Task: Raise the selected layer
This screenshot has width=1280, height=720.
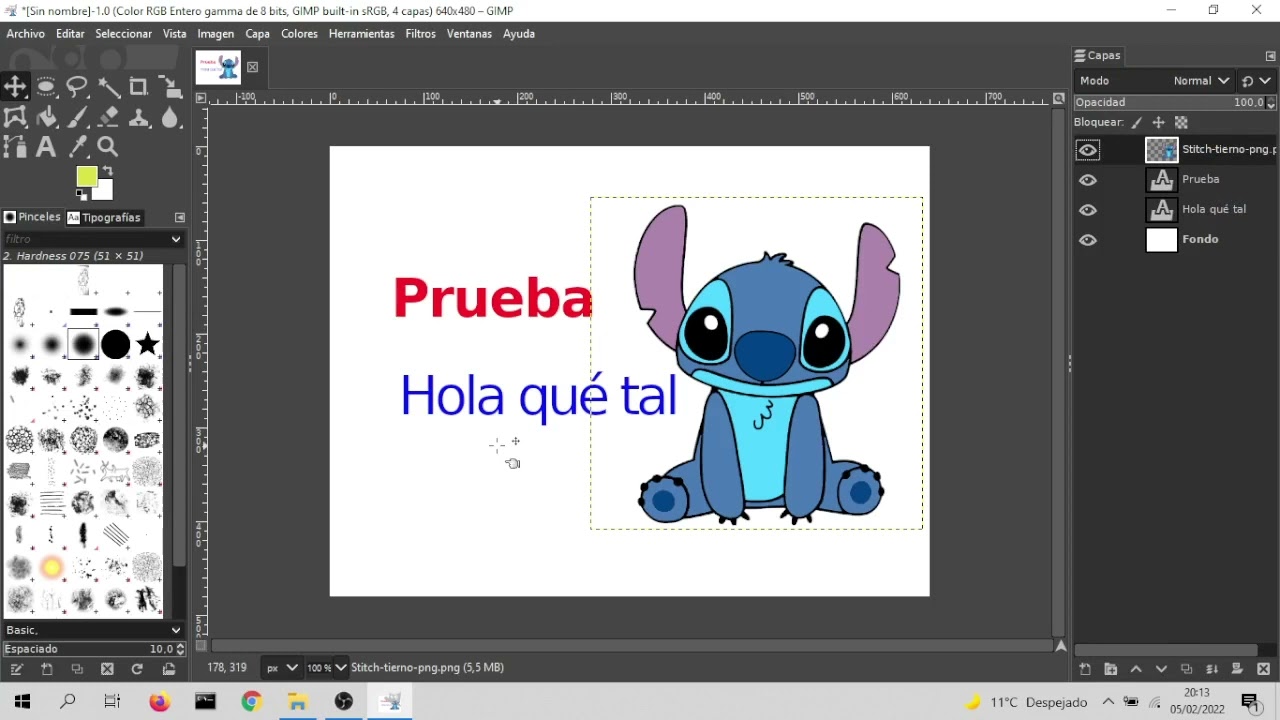Action: point(1136,669)
